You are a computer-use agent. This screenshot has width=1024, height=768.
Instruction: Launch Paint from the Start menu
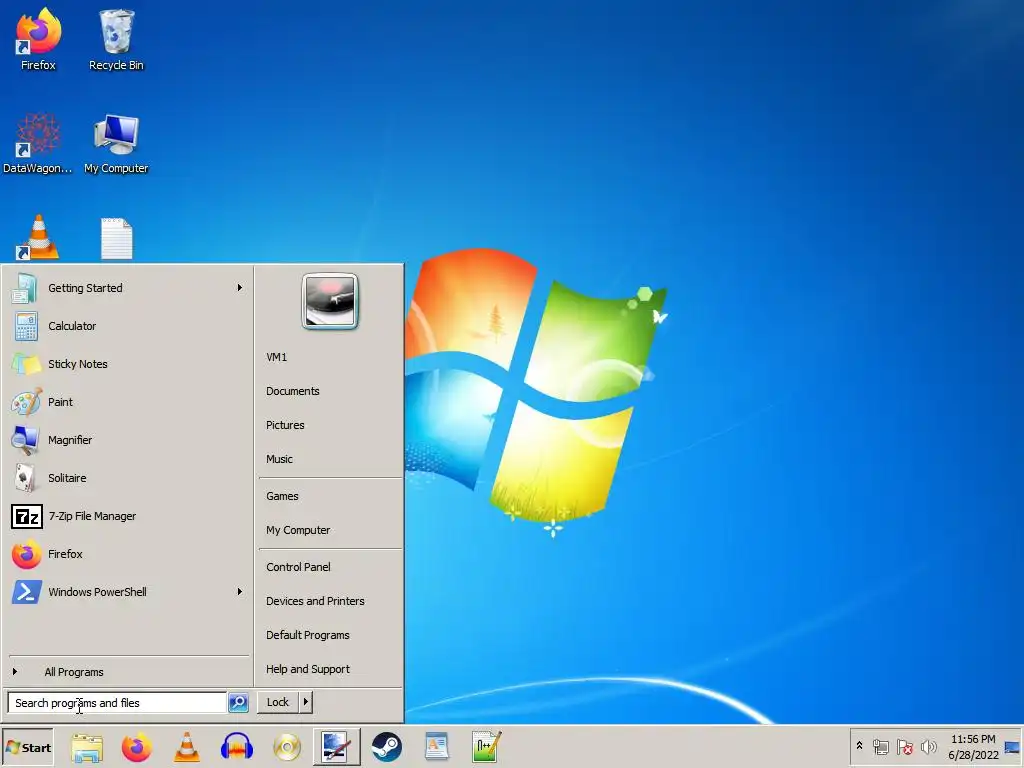(127, 402)
